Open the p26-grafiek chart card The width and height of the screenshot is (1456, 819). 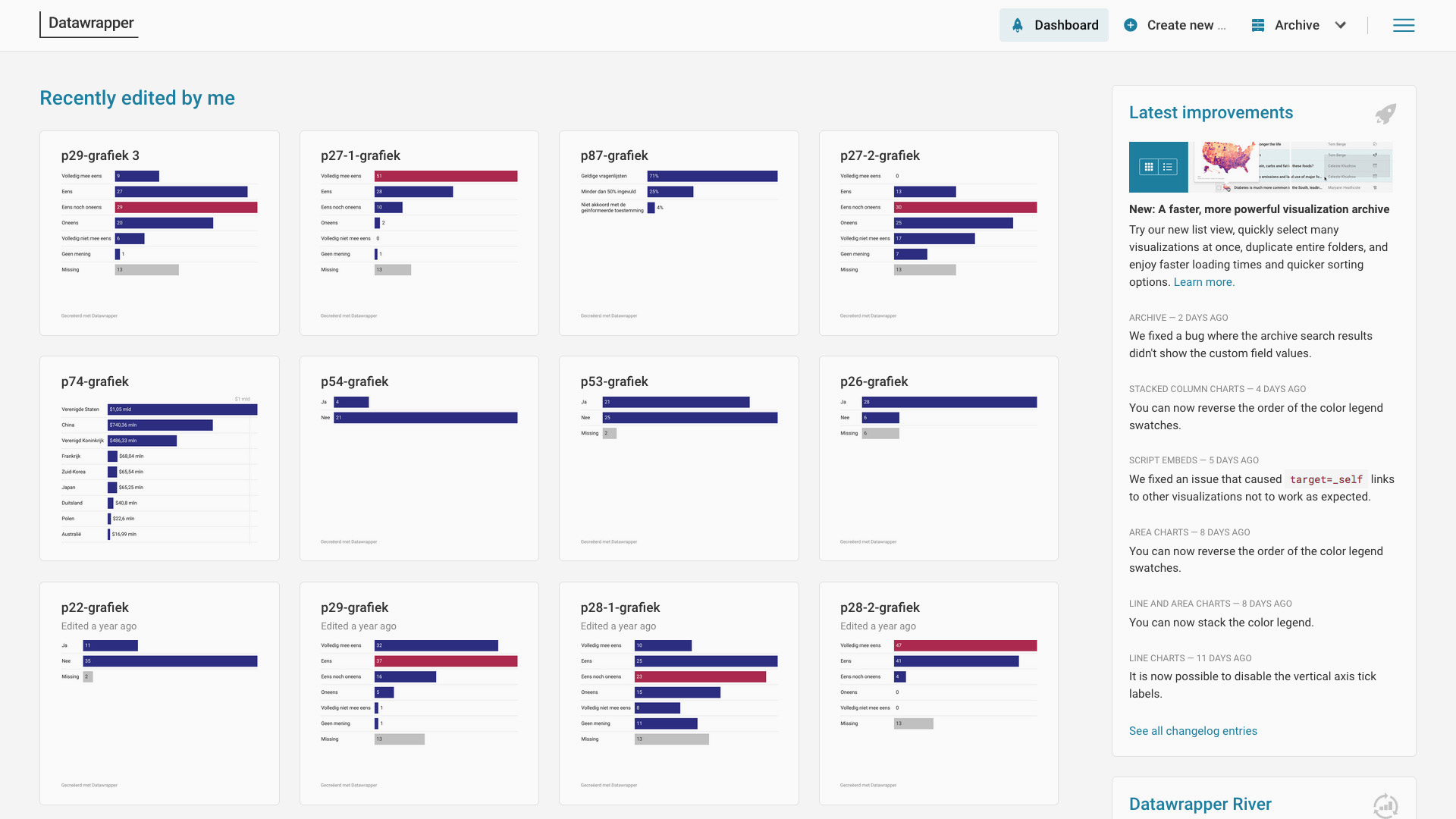pos(938,458)
